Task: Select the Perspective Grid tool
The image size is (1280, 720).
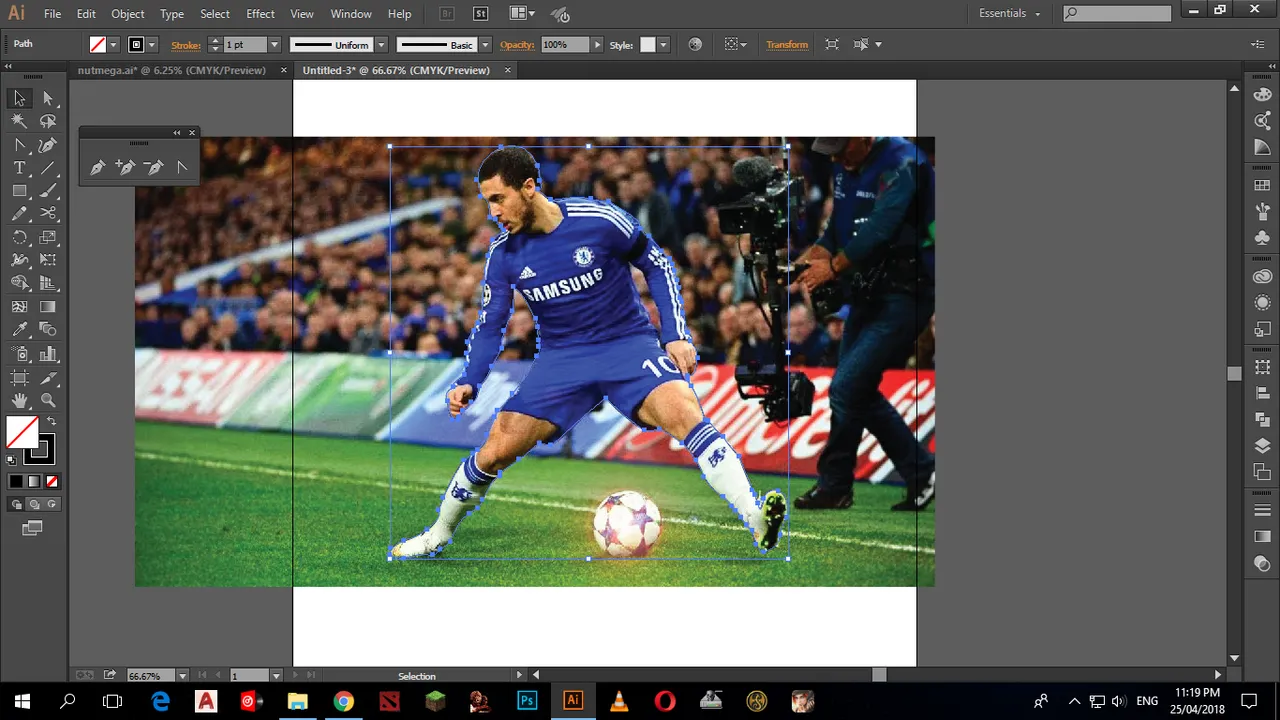Action: point(48,284)
